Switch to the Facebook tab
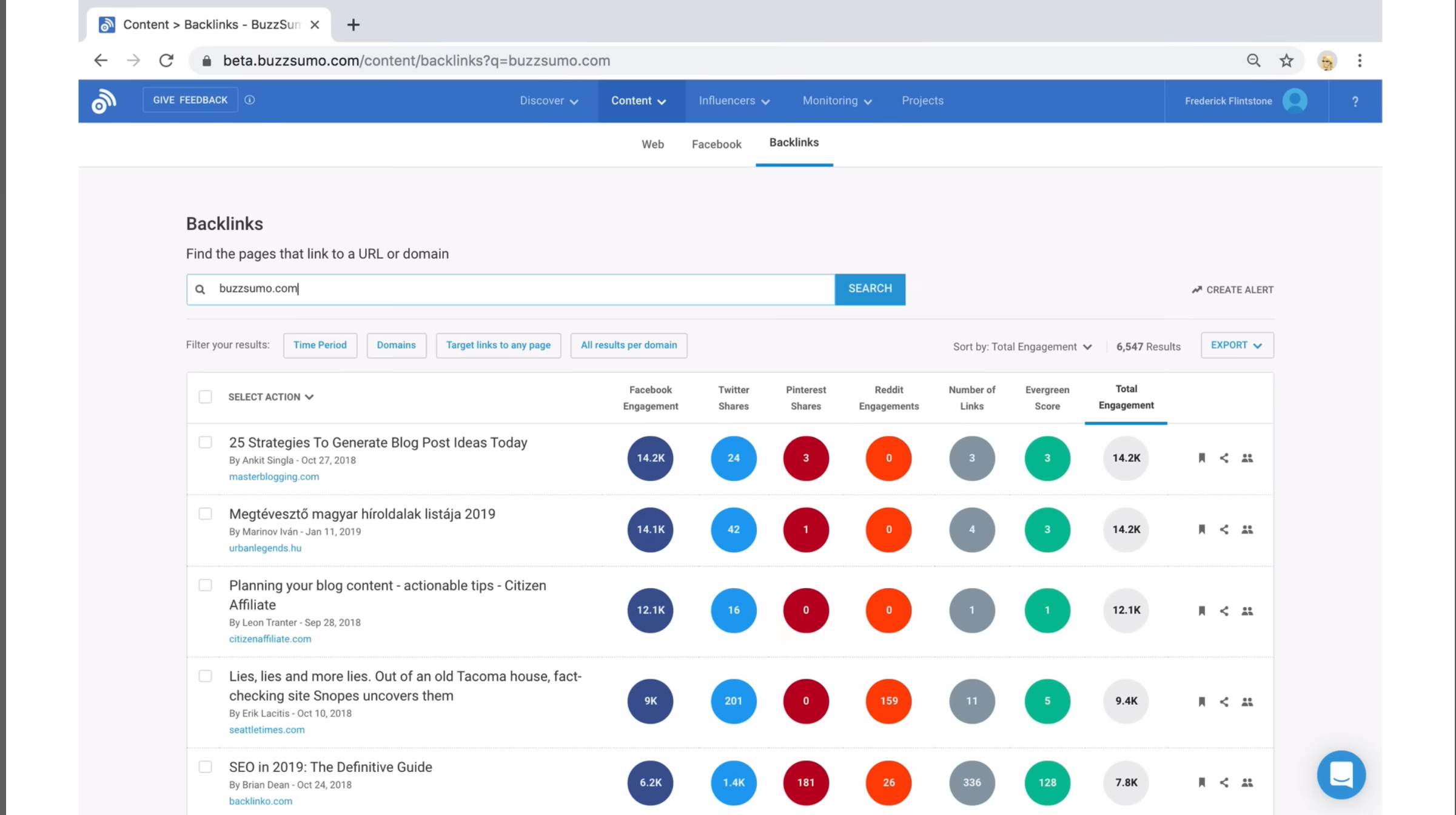 point(716,144)
